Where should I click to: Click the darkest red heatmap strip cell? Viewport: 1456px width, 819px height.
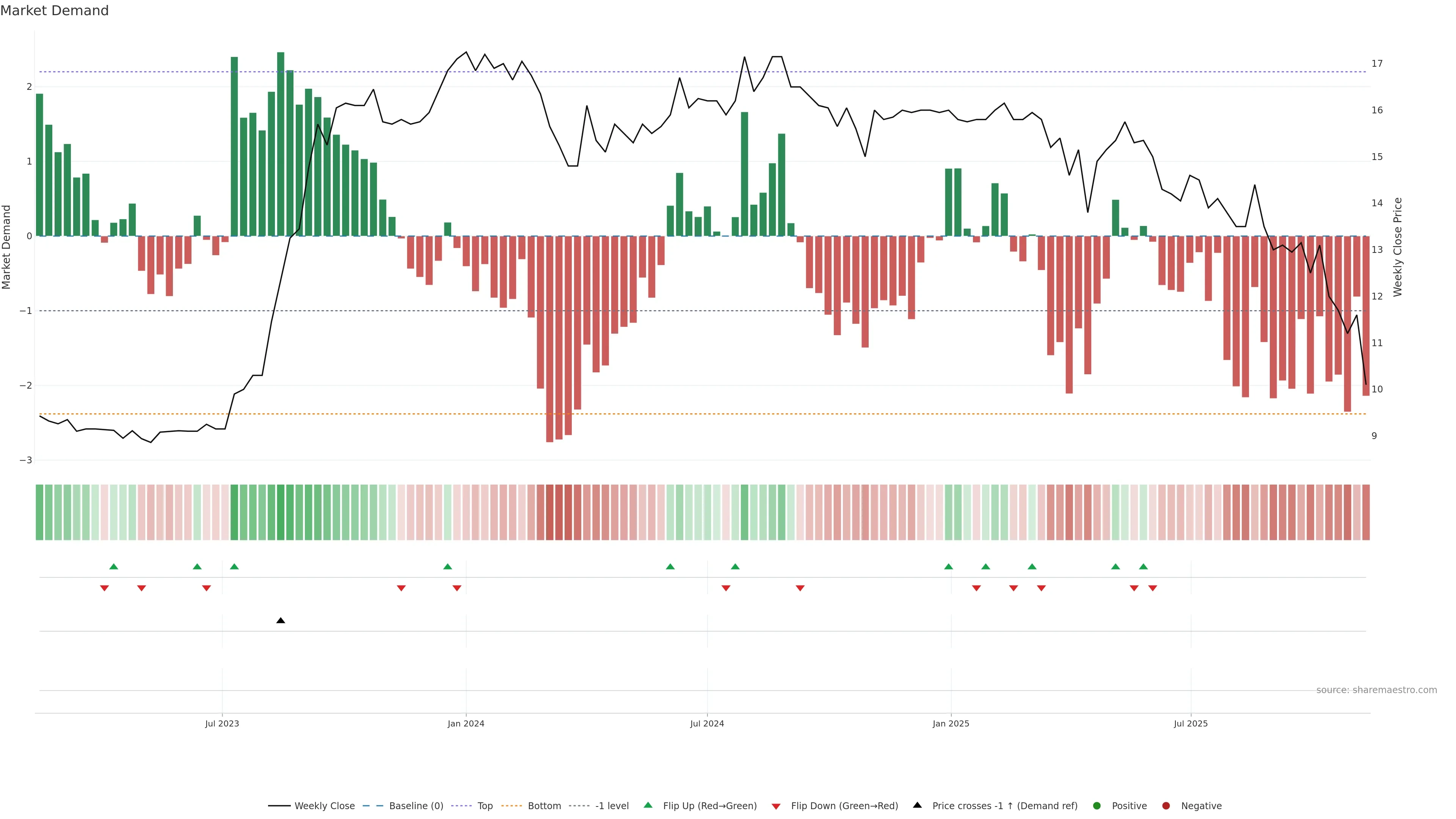pyautogui.click(x=549, y=512)
